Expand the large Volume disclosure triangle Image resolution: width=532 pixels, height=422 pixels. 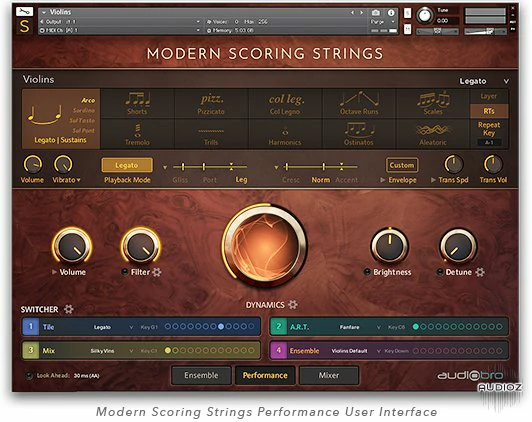(54, 272)
